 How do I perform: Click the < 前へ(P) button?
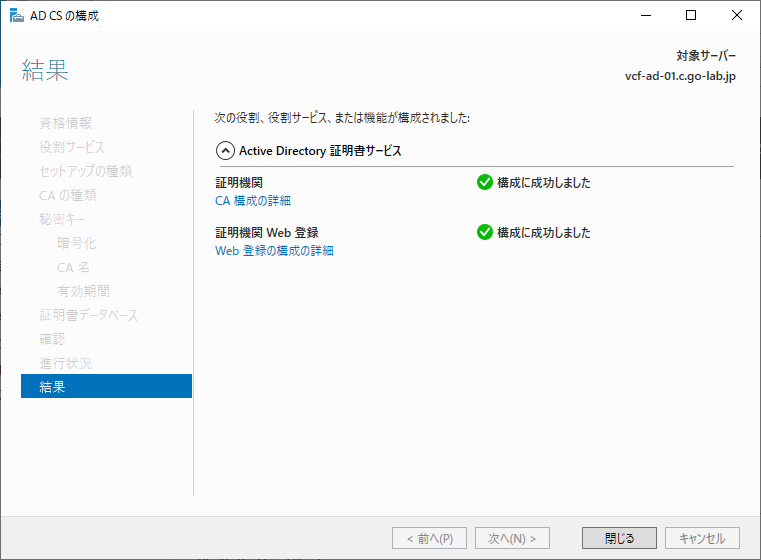[x=430, y=538]
